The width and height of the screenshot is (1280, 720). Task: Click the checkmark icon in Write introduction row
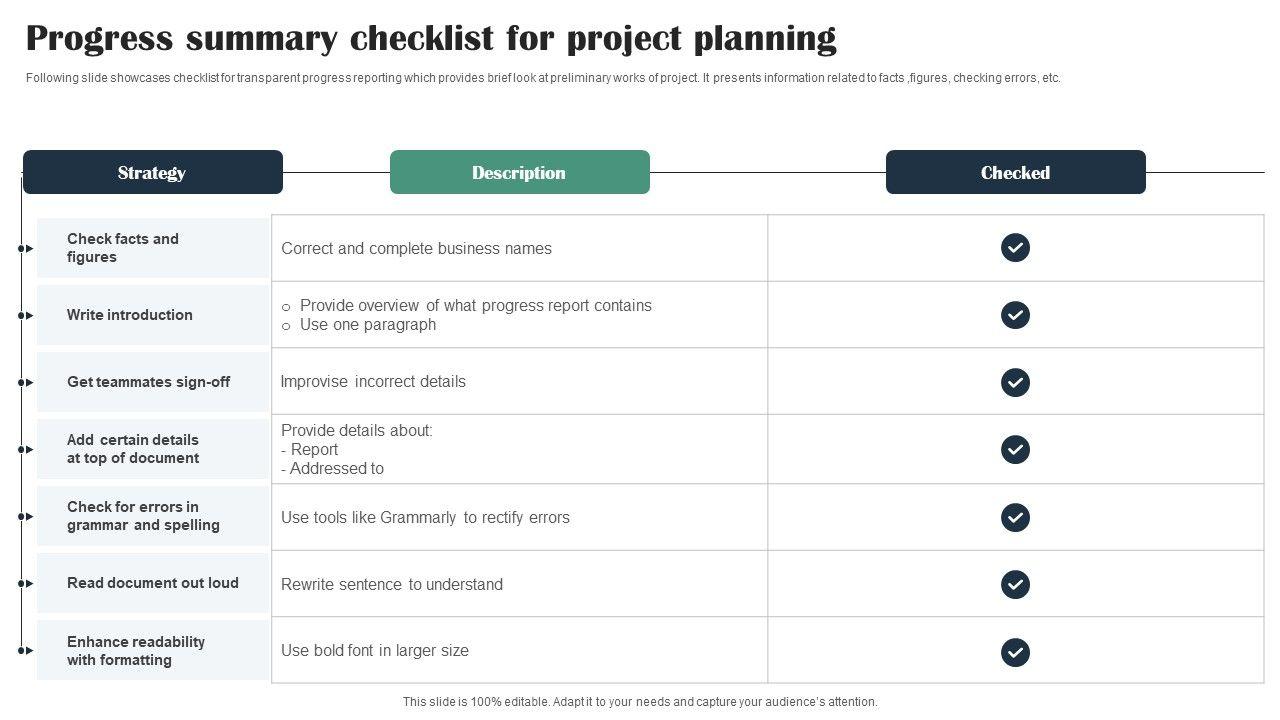[x=1015, y=315]
